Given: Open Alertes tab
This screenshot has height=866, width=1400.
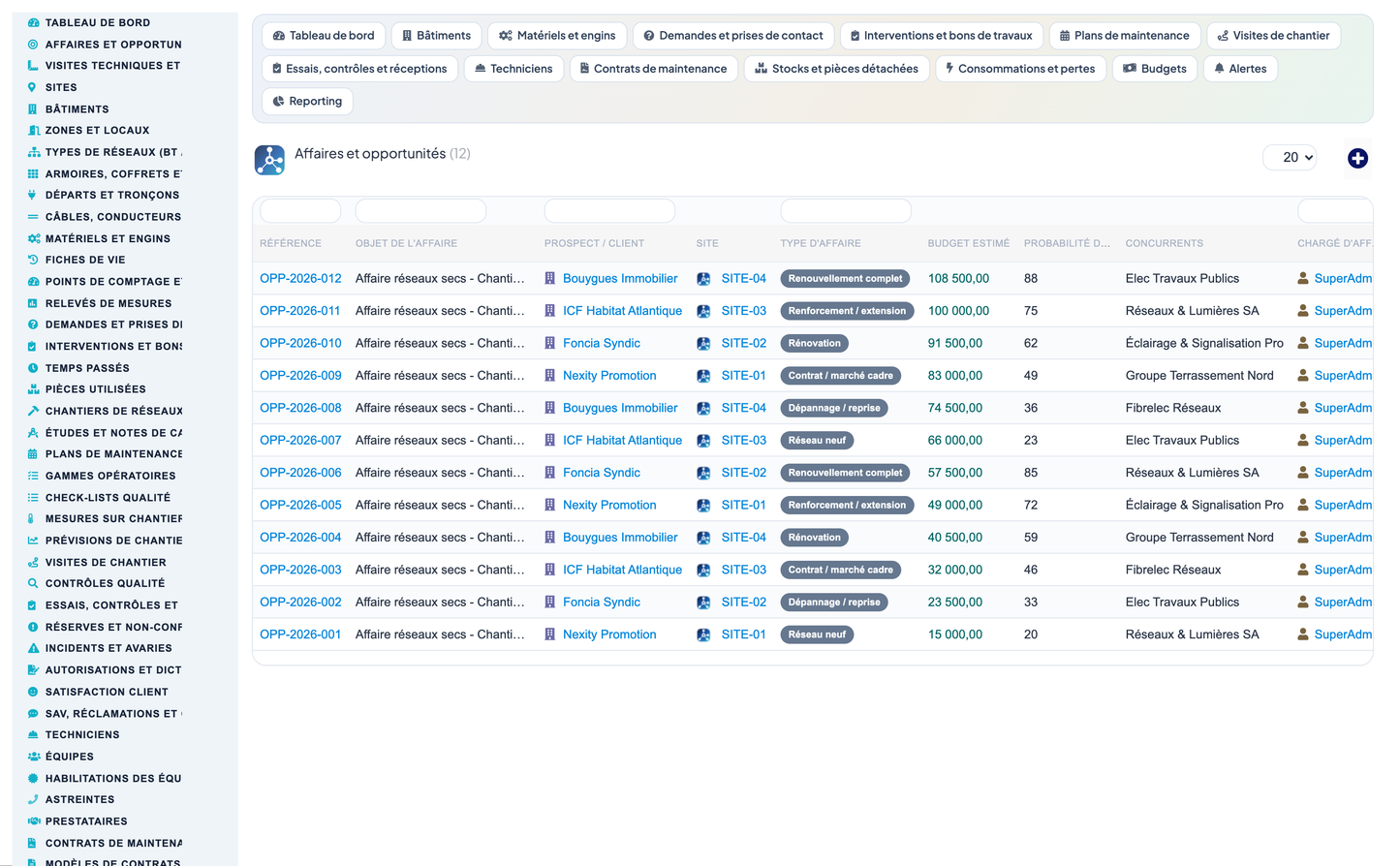Looking at the screenshot, I should tap(1240, 69).
